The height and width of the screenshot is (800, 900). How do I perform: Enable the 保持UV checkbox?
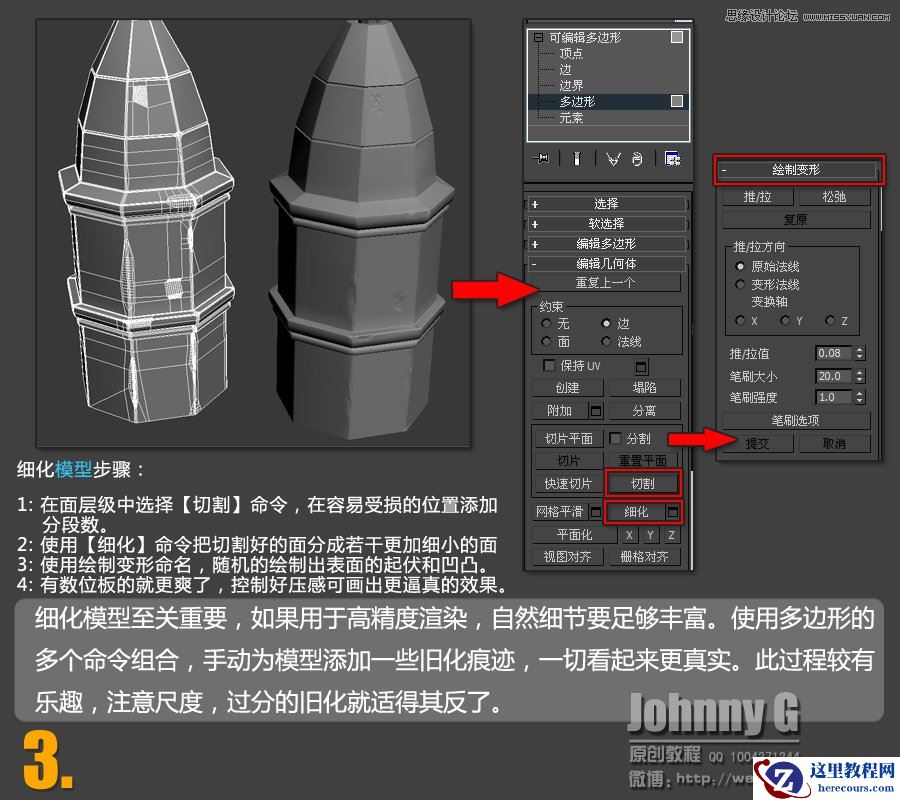click(547, 365)
